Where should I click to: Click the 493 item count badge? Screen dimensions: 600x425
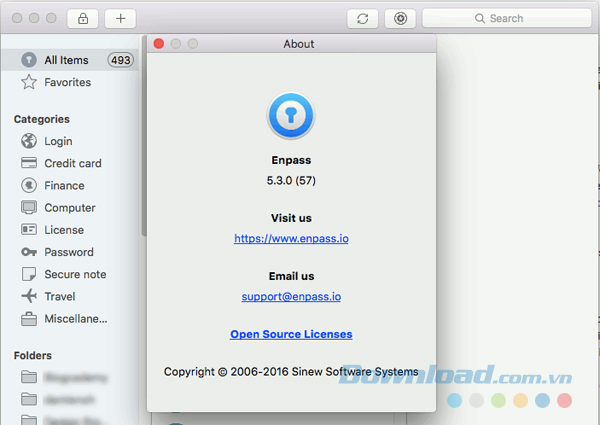pyautogui.click(x=121, y=60)
